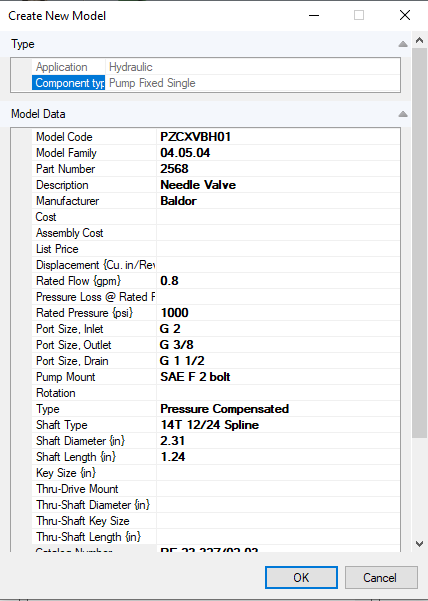Click the empty Rotation field
The image size is (428, 601).
coord(278,393)
